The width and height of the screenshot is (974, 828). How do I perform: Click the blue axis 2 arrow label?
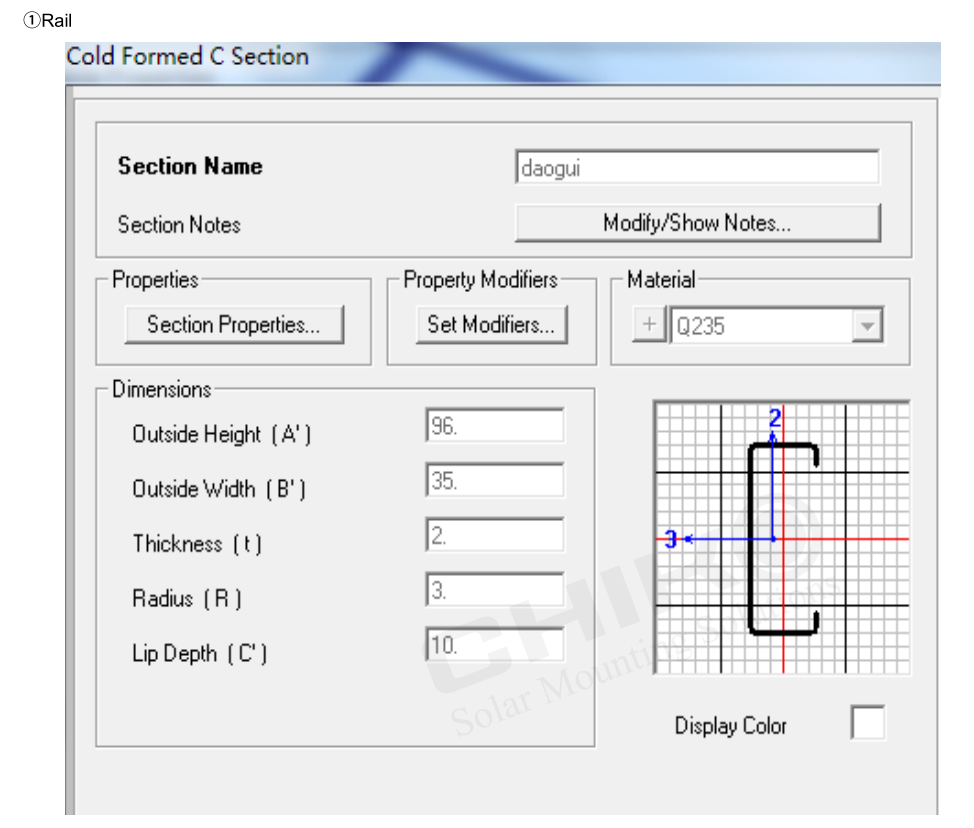[774, 419]
